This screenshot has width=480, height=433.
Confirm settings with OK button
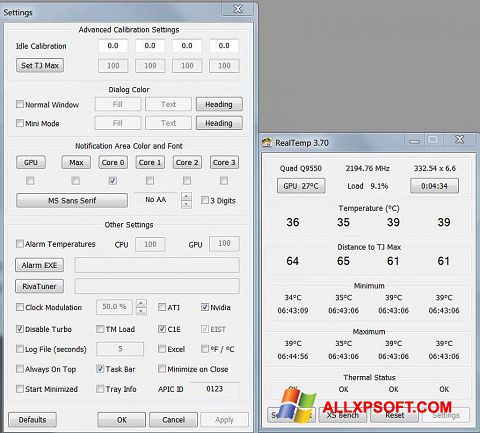pos(121,420)
